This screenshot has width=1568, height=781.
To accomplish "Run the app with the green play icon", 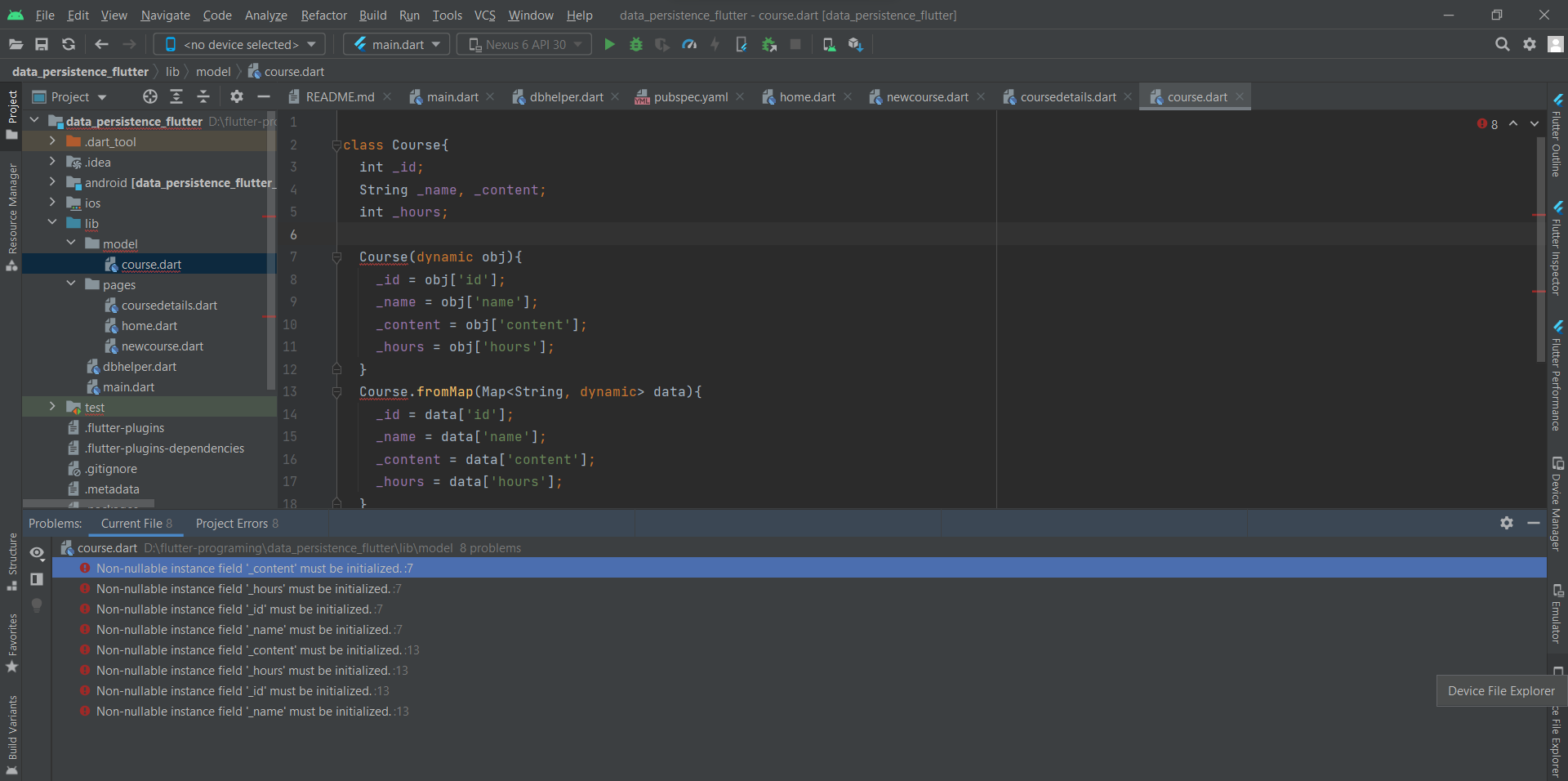I will [609, 44].
